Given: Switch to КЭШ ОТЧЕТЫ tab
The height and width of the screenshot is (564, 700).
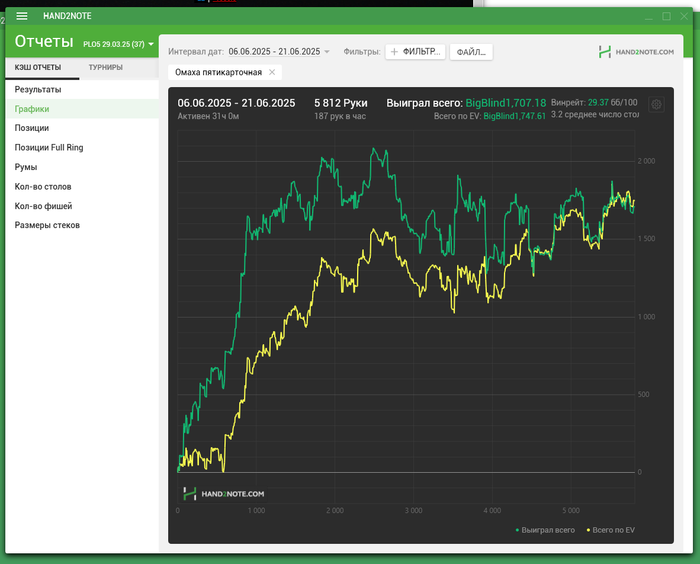Looking at the screenshot, I should (x=38, y=67).
